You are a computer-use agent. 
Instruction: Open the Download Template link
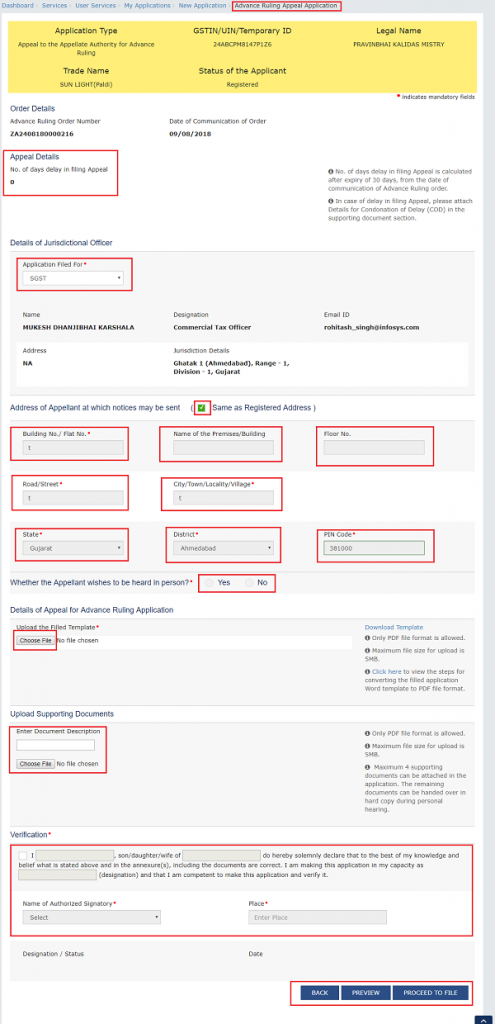394,627
